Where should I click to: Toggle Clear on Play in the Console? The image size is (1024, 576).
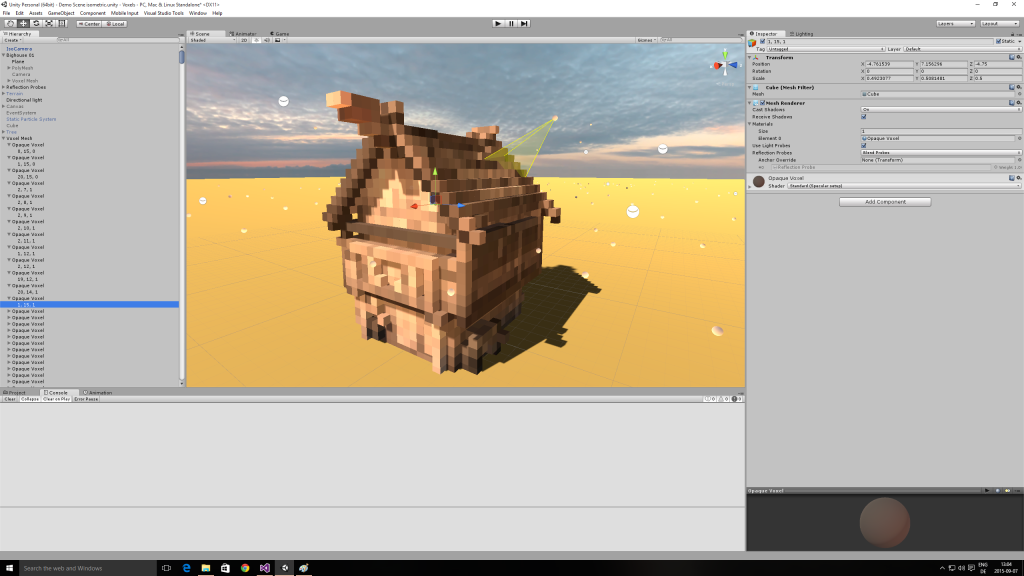click(56, 399)
